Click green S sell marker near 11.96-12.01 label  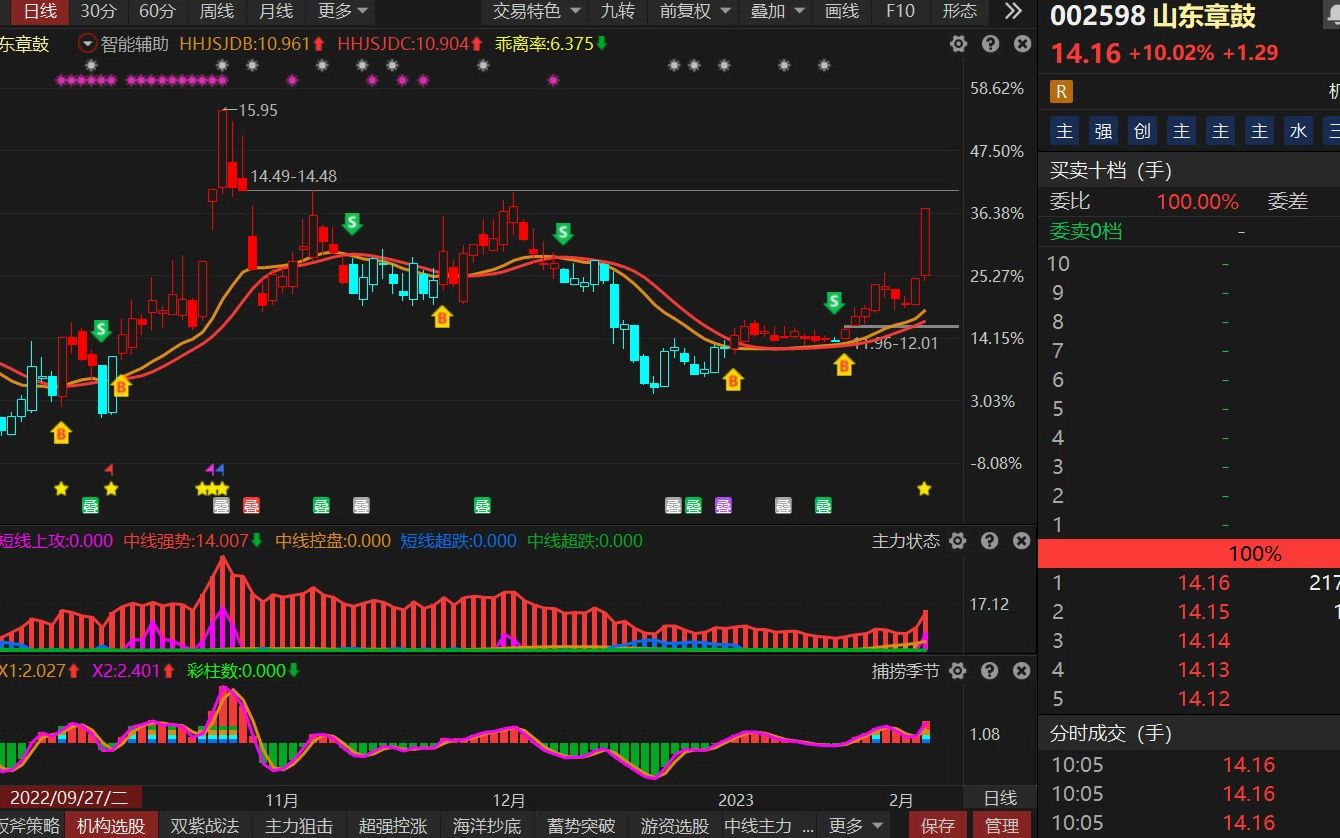coord(834,303)
